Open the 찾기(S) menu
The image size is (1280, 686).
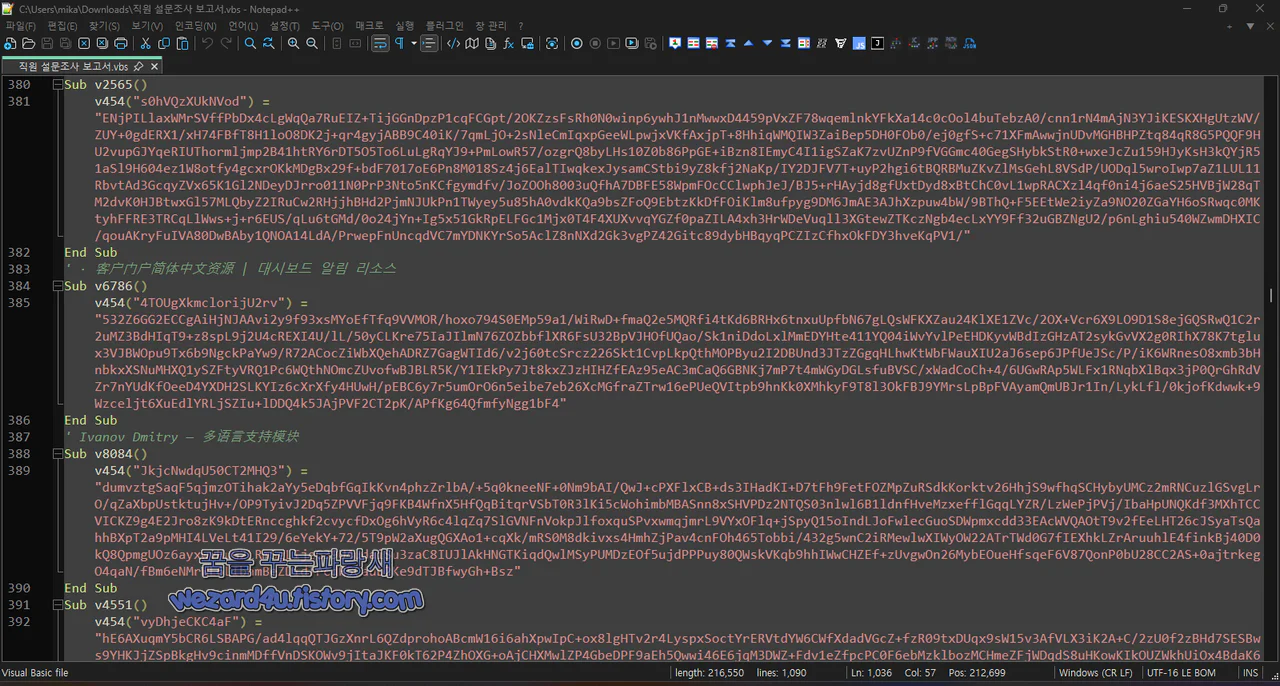coord(104,25)
